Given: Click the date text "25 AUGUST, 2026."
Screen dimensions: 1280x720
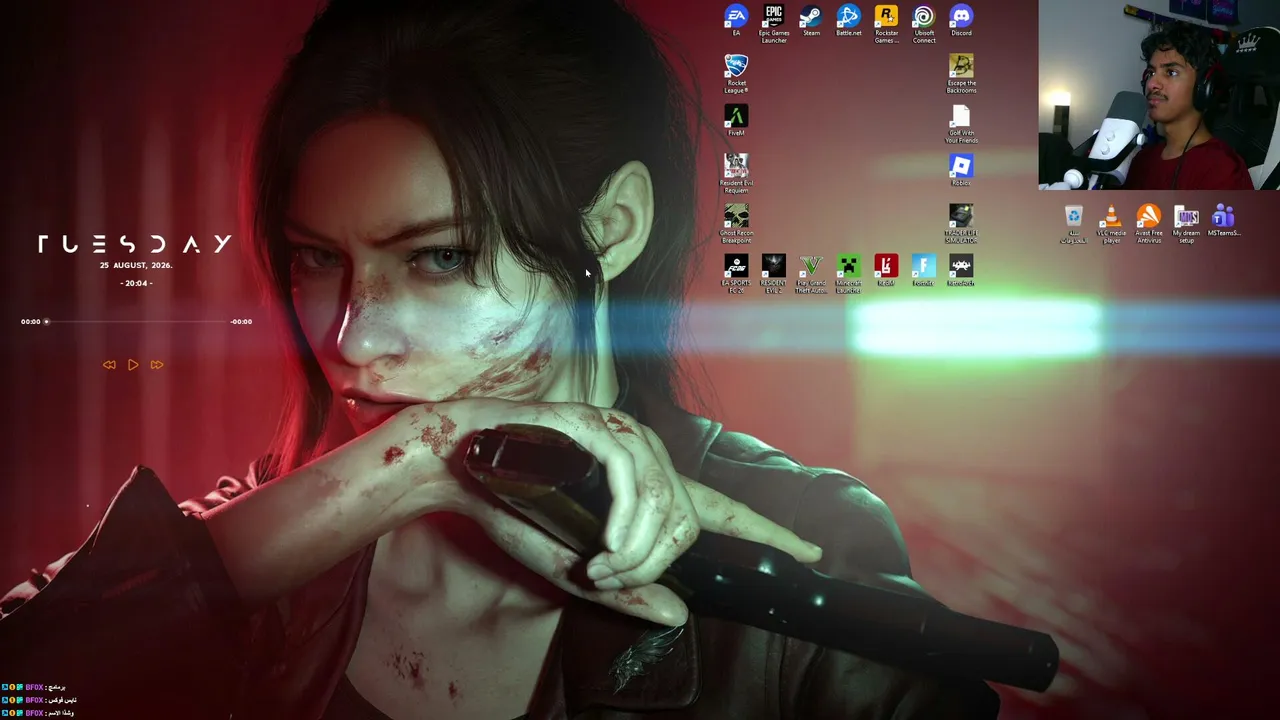Looking at the screenshot, I should point(136,266).
